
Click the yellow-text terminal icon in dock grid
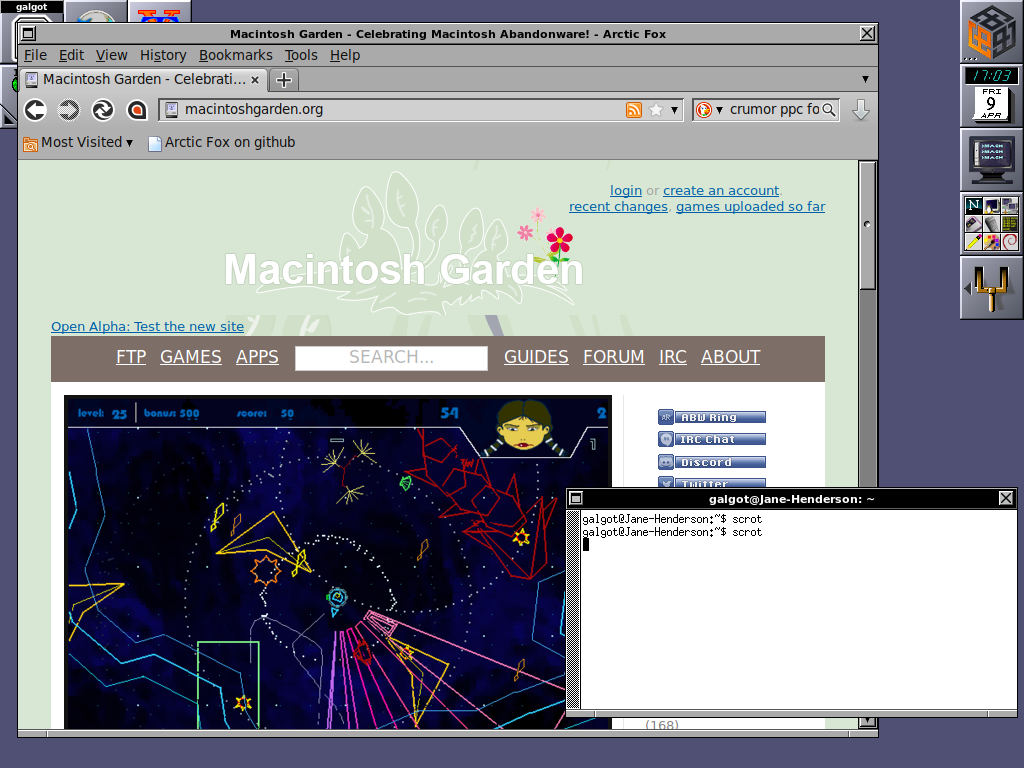(1010, 224)
